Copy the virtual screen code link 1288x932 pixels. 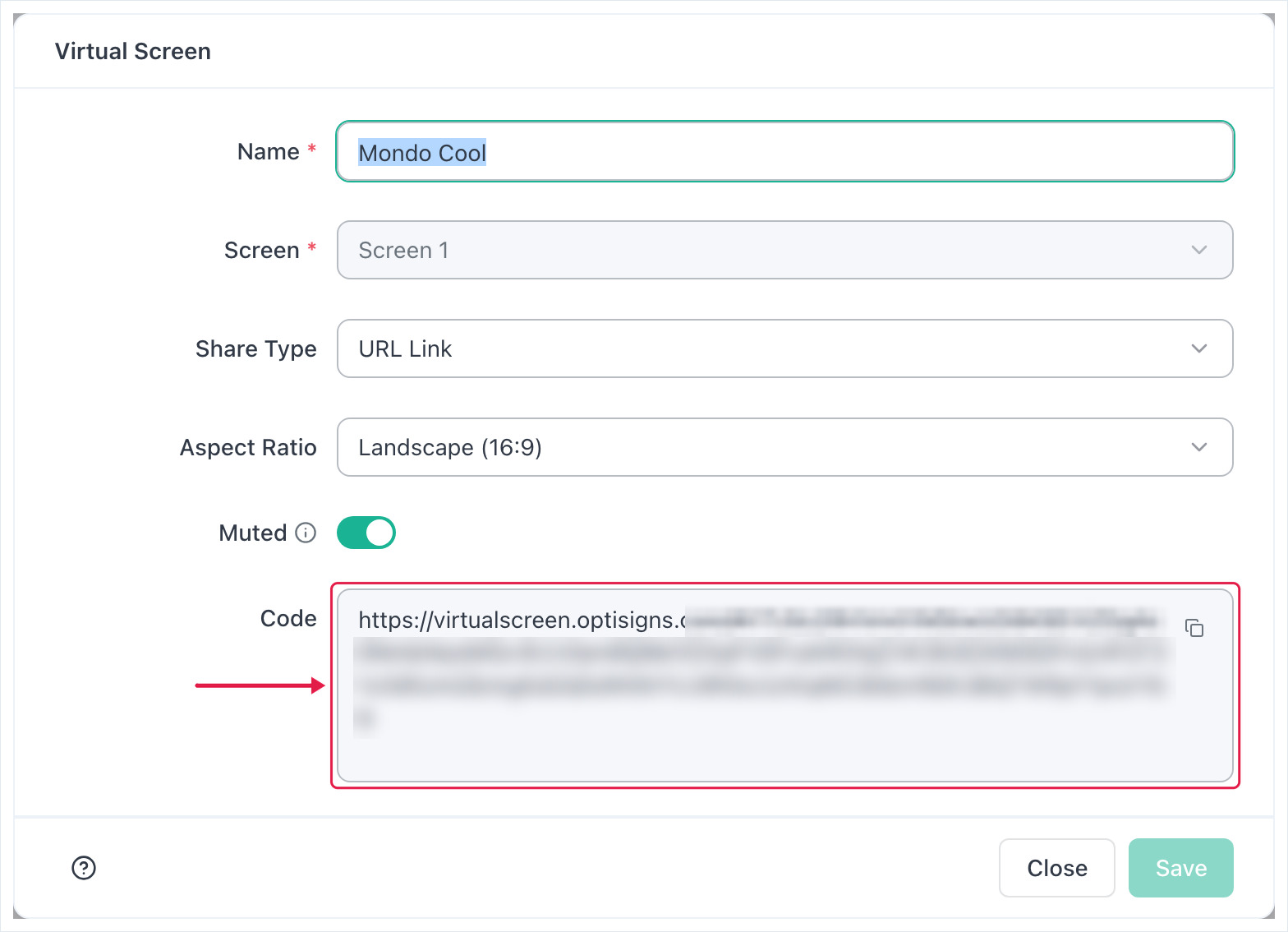(1194, 628)
